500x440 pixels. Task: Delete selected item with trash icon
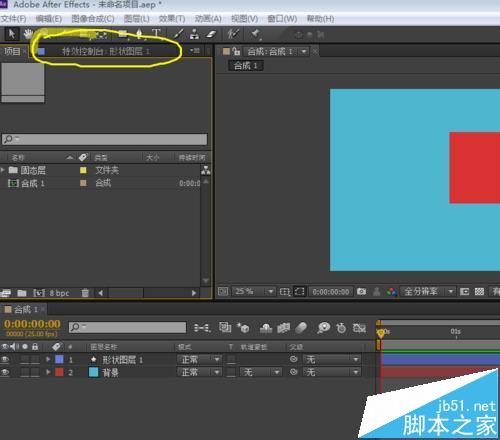click(x=85, y=293)
